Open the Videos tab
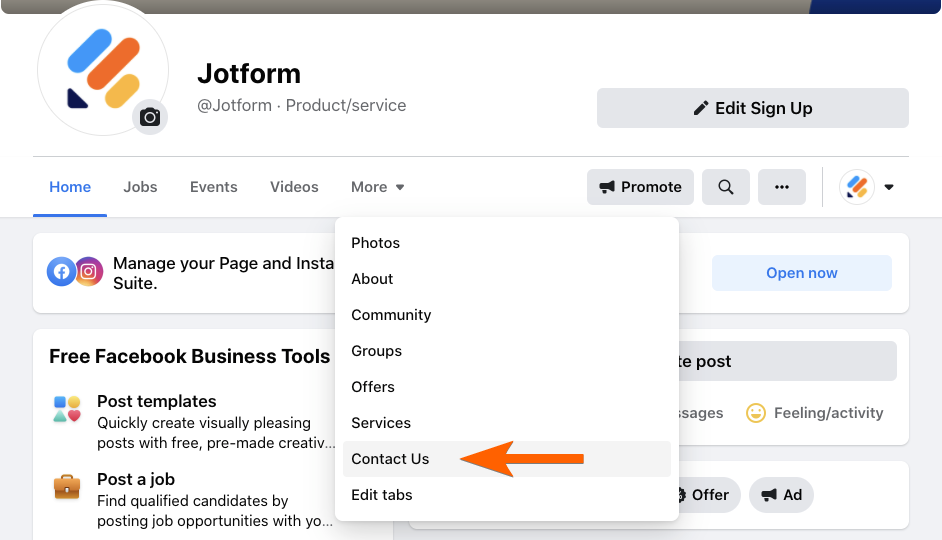The height and width of the screenshot is (540, 942). [x=294, y=187]
